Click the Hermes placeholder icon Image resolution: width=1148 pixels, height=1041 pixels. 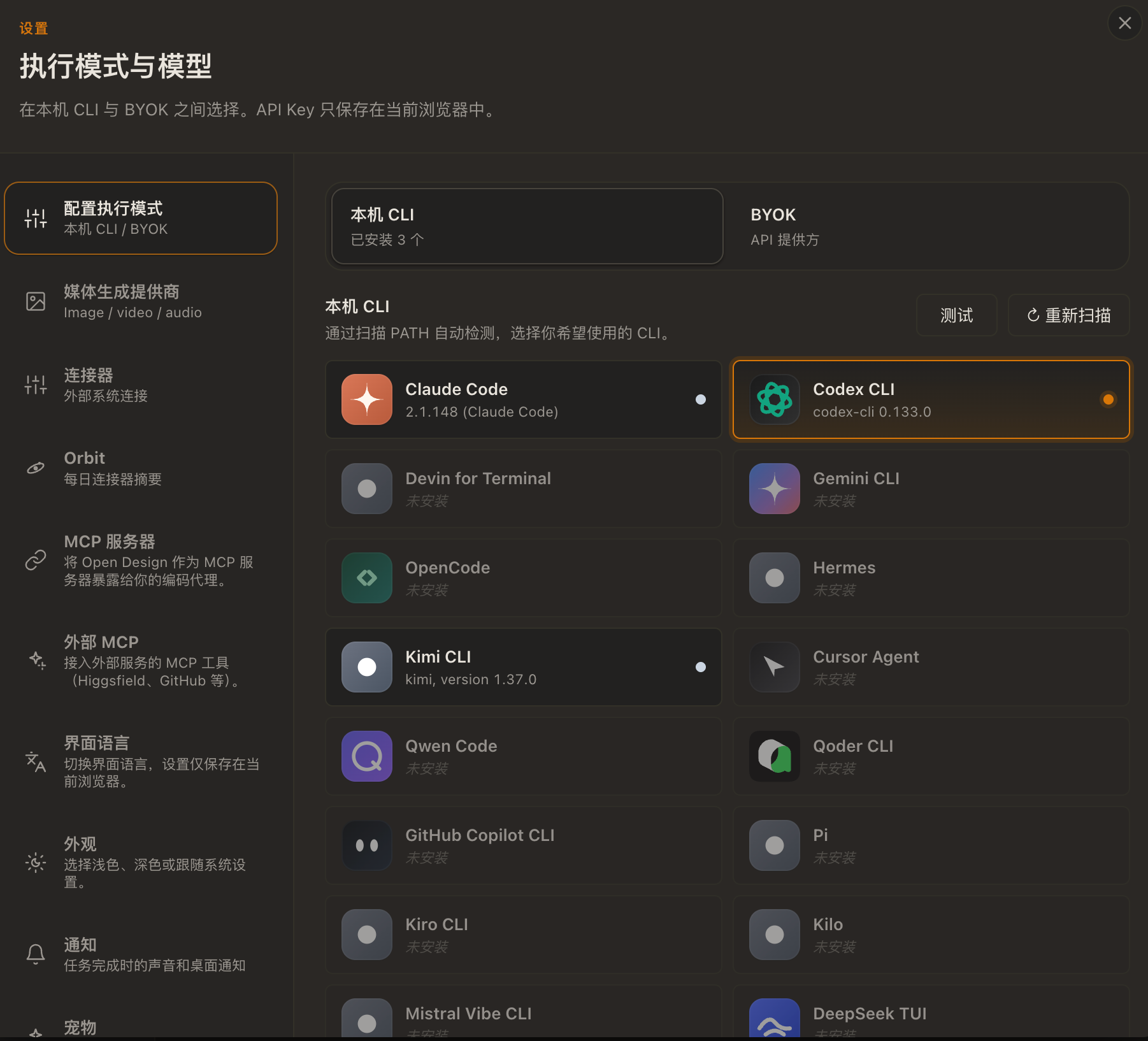pyautogui.click(x=775, y=578)
